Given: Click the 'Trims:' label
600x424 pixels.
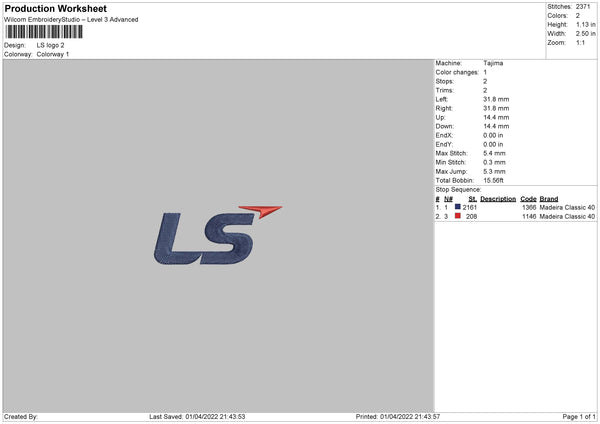Looking at the screenshot, I should (445, 90).
